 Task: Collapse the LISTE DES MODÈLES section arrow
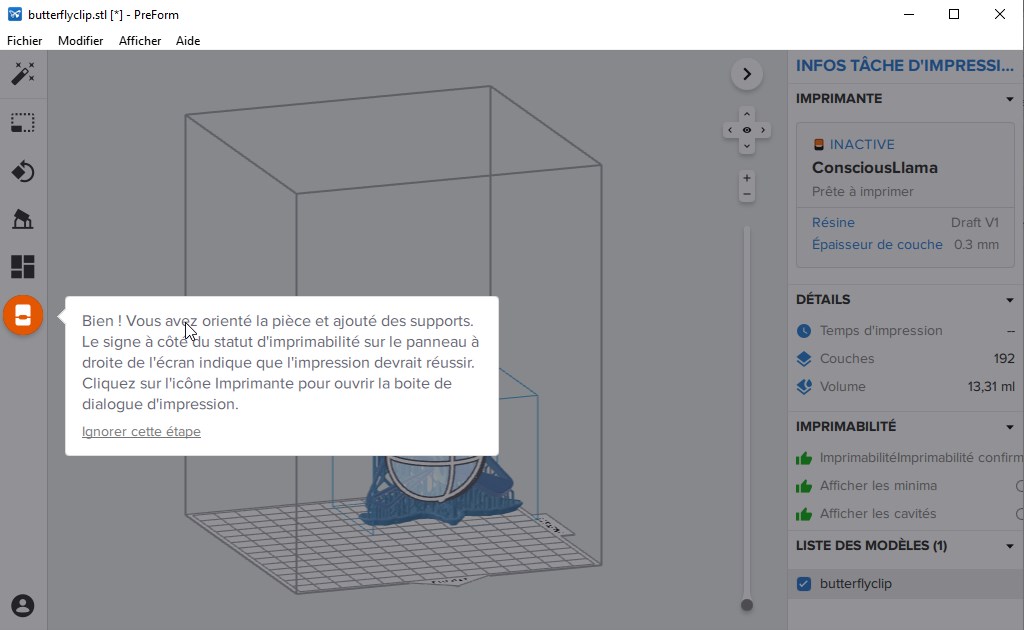coord(1010,546)
